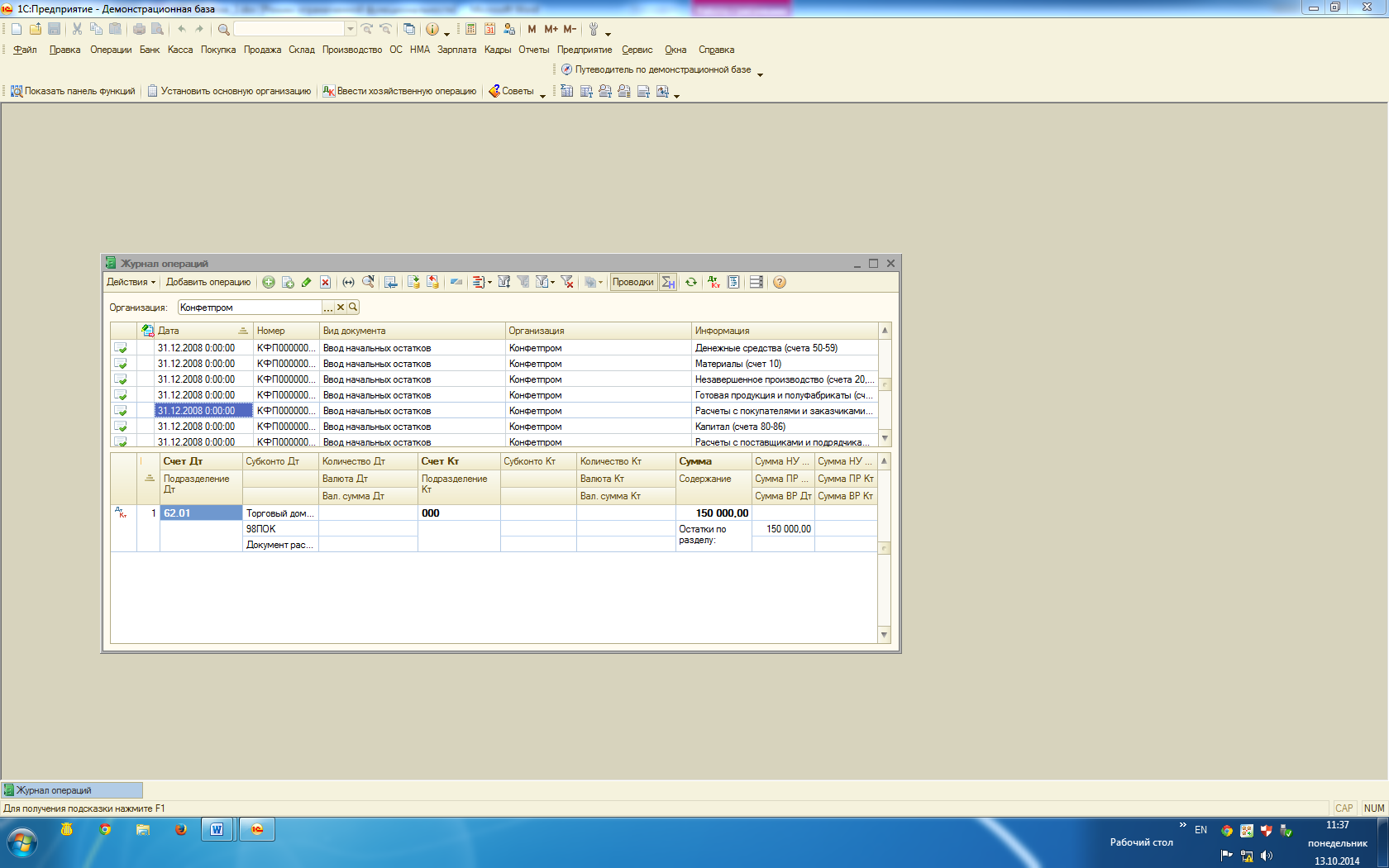The height and width of the screenshot is (868, 1389).
Task: Click the EN language indicator in the tray
Action: [1200, 830]
